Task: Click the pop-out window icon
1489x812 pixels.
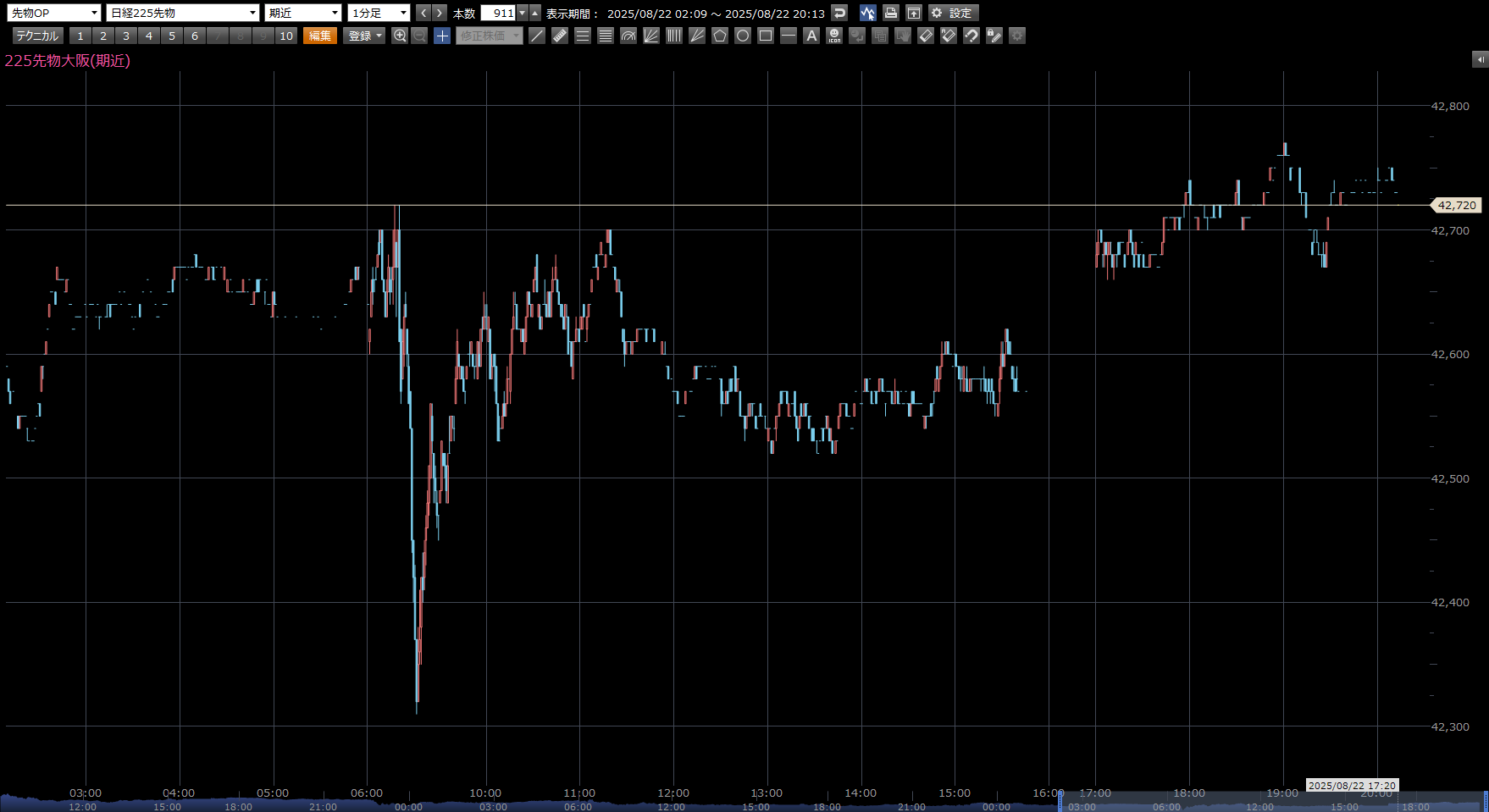Action: [x=913, y=13]
